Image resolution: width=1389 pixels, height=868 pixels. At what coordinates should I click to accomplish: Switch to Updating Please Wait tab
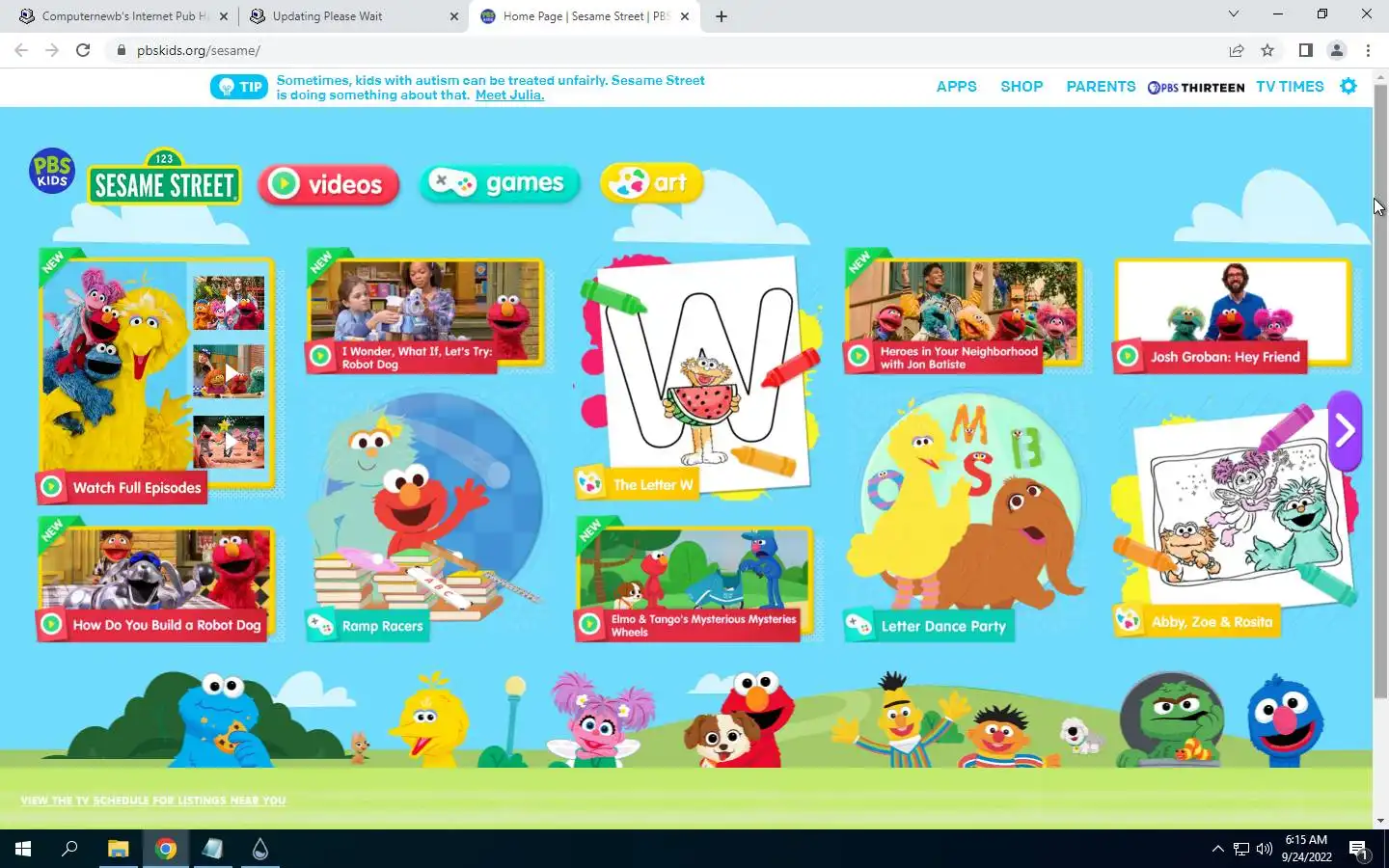[x=353, y=16]
